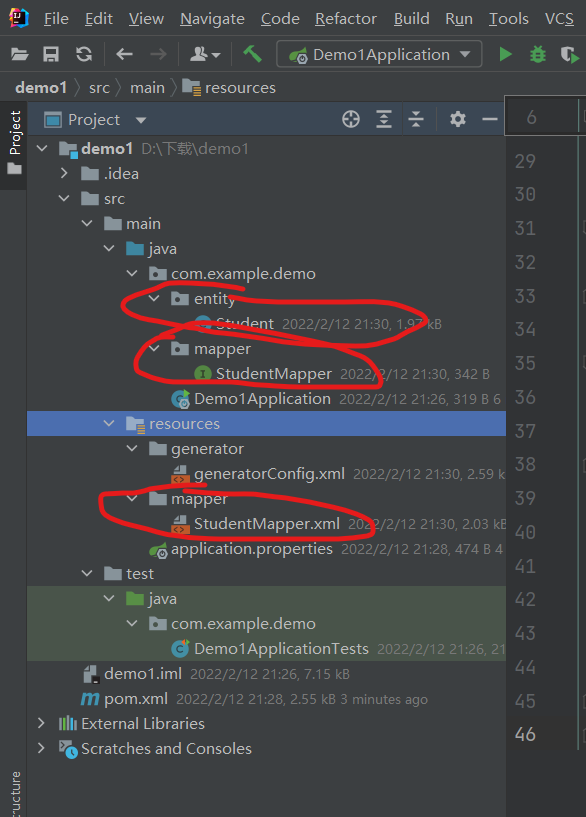Screen dimensions: 586x817
Task: Click the Expand All icon in Project panel
Action: point(384,119)
